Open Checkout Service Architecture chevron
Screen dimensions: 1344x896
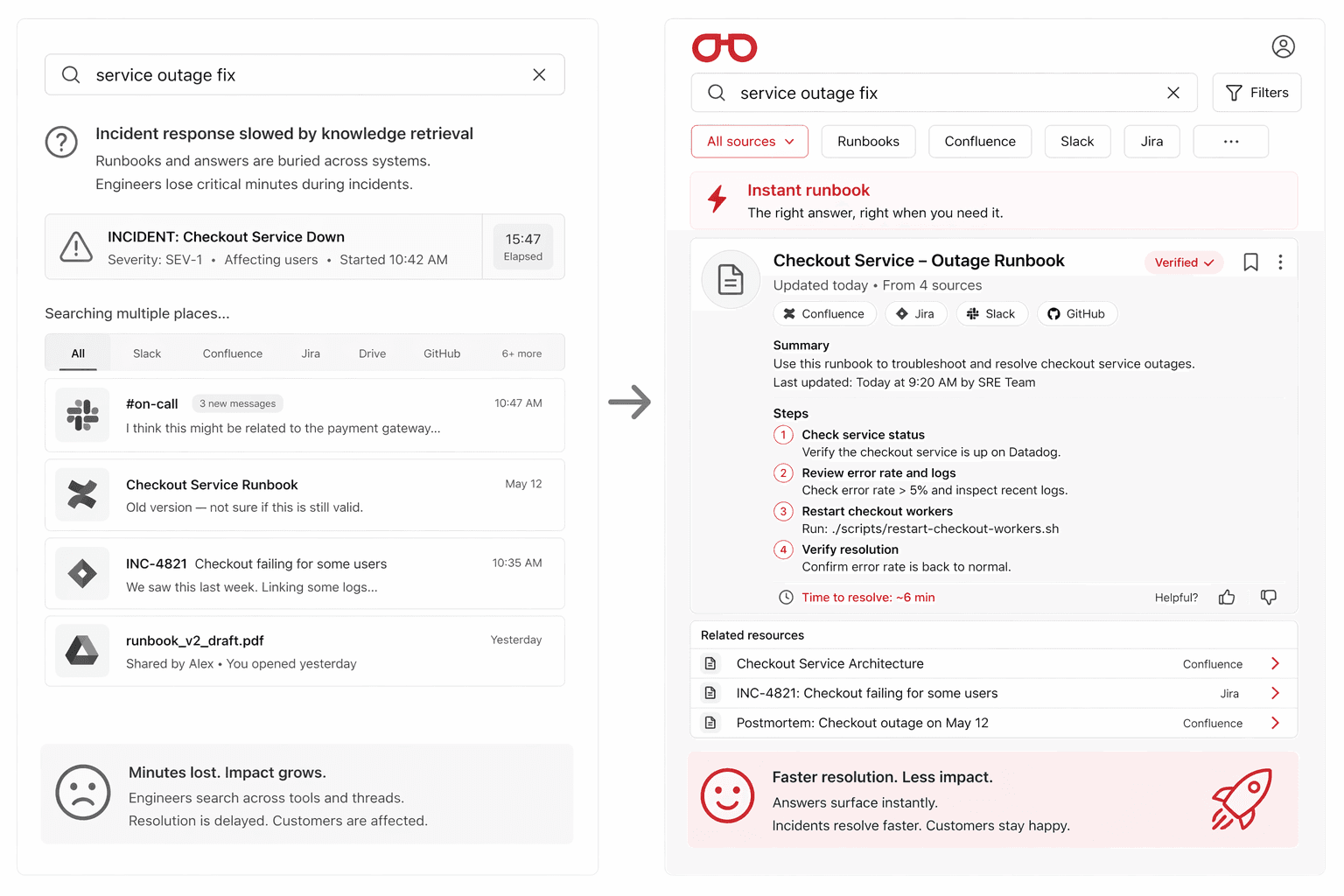coord(1275,664)
